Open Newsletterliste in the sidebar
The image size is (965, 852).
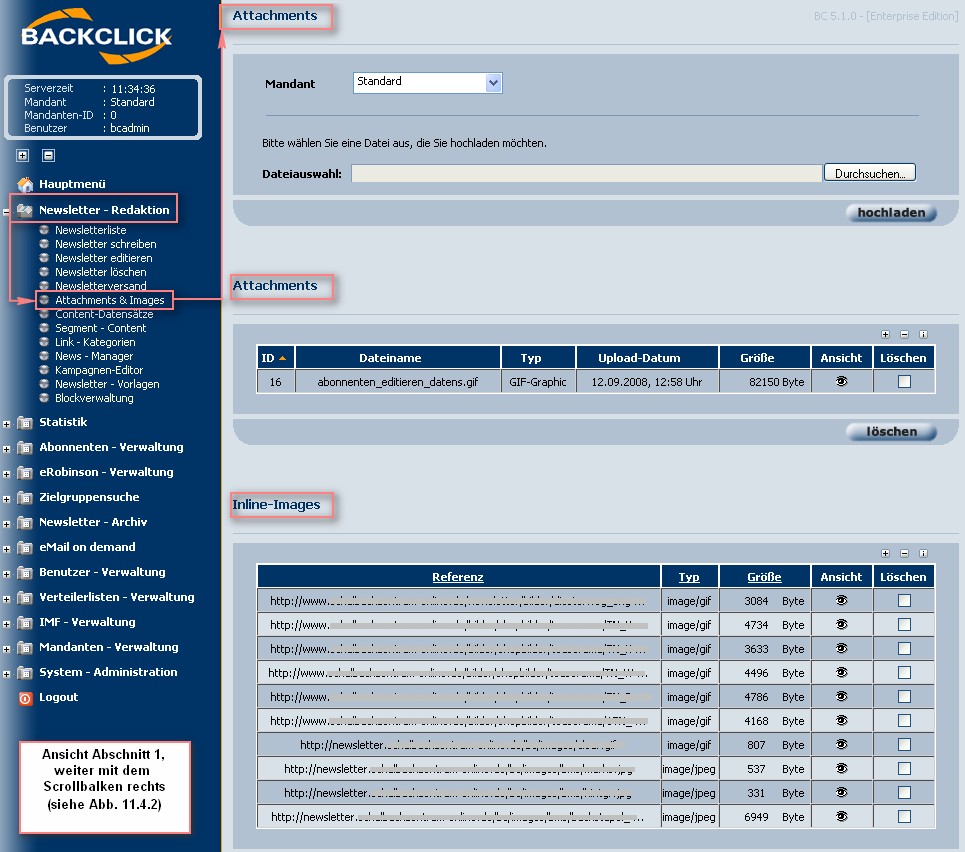[x=90, y=230]
